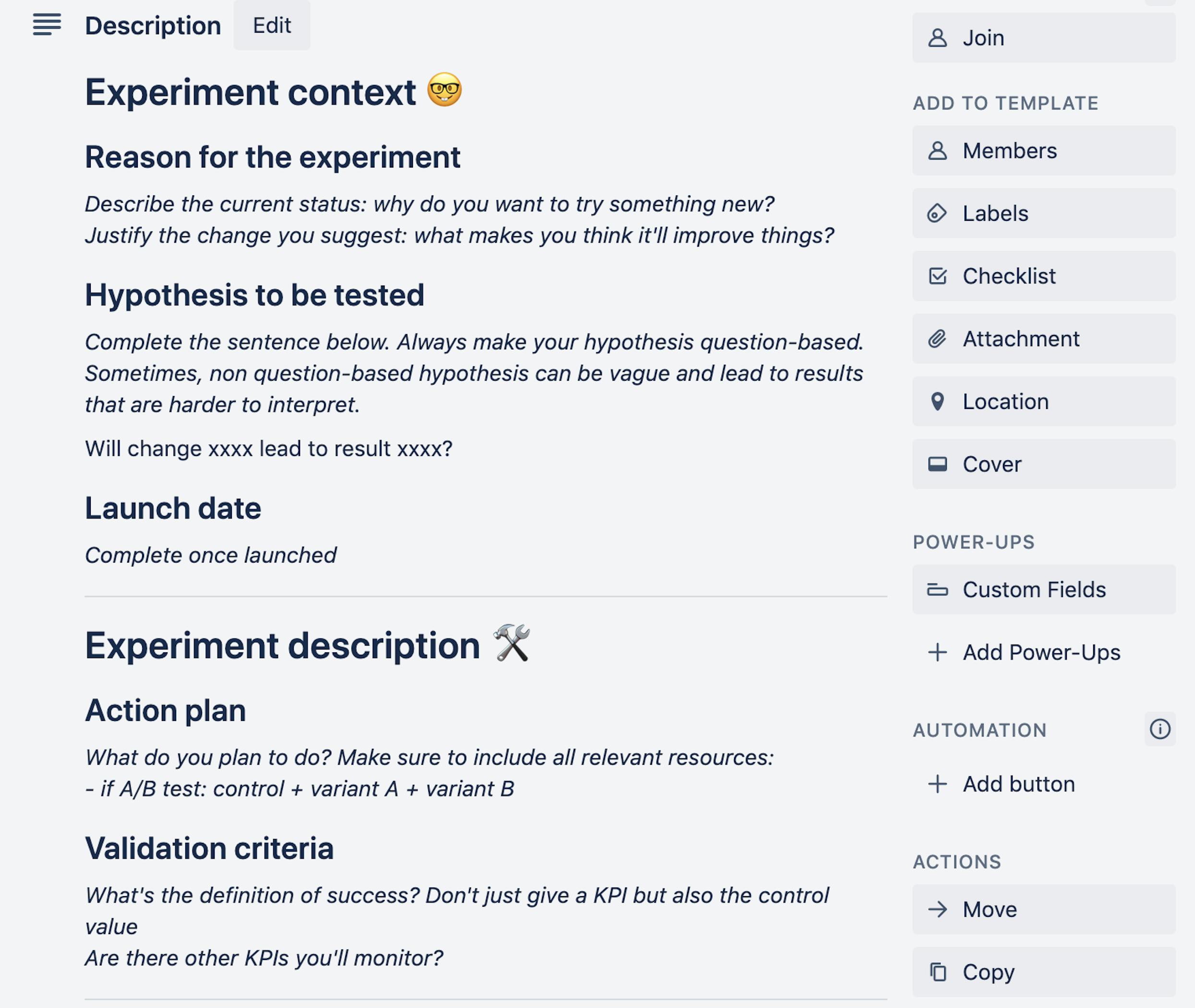Image resolution: width=1195 pixels, height=1008 pixels.
Task: Set a Cover using the cover icon
Action: pos(938,464)
